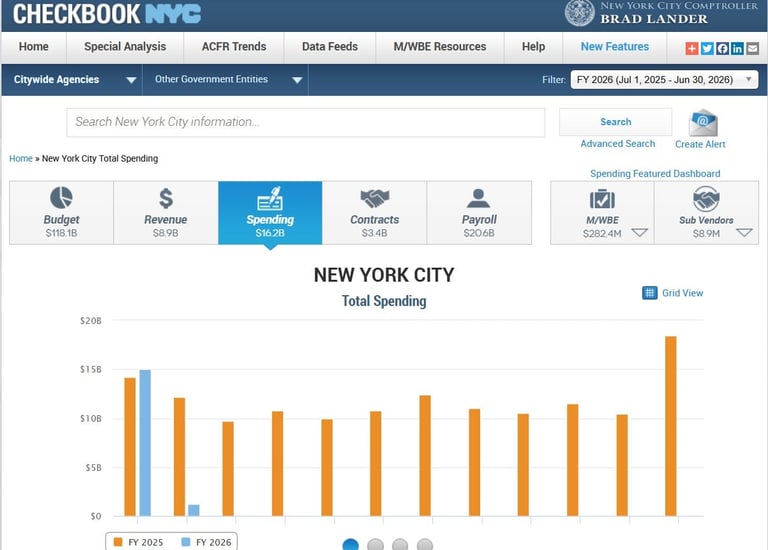Click the Sub Vendors handshake icon

point(706,198)
